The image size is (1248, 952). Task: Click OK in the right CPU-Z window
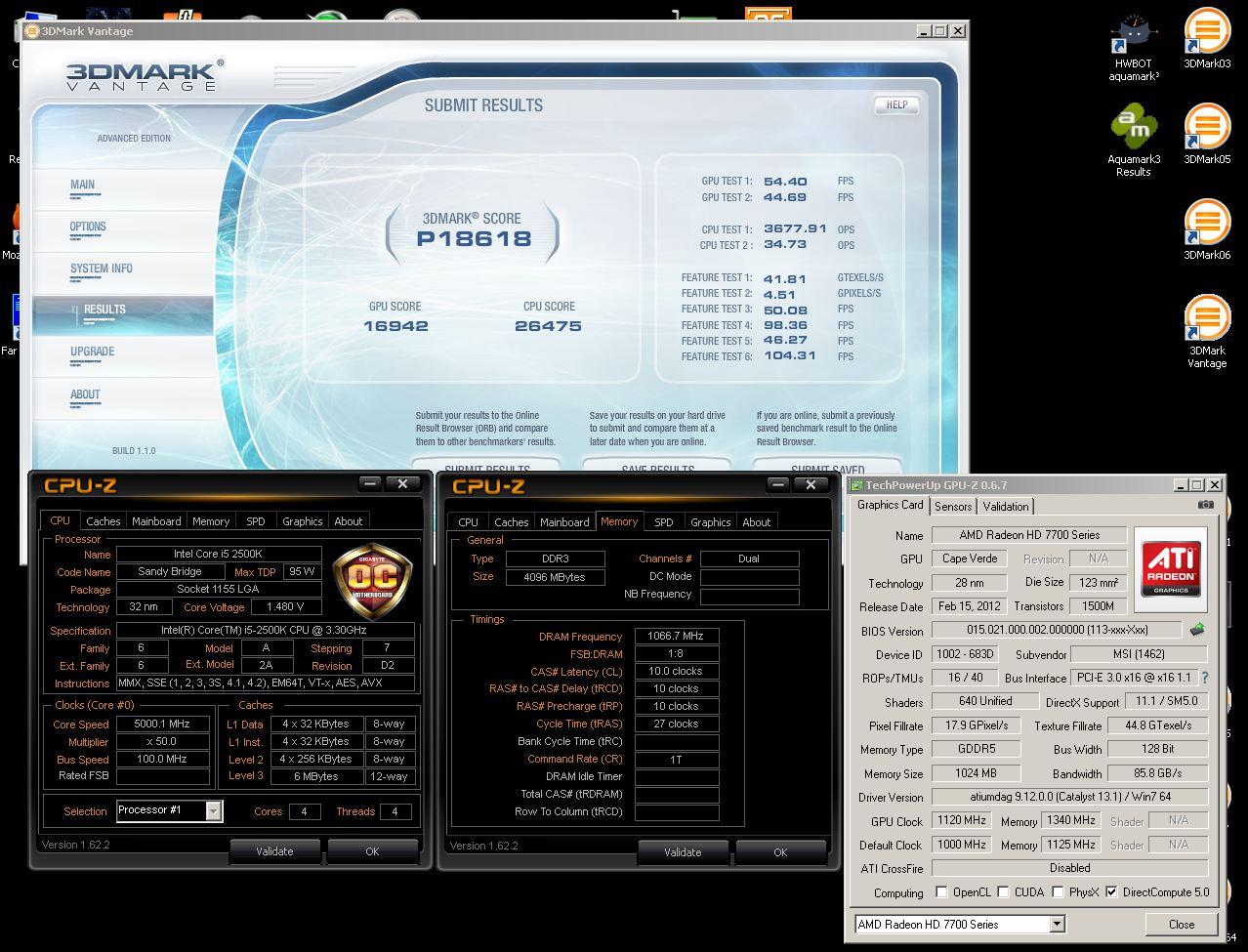(x=780, y=852)
